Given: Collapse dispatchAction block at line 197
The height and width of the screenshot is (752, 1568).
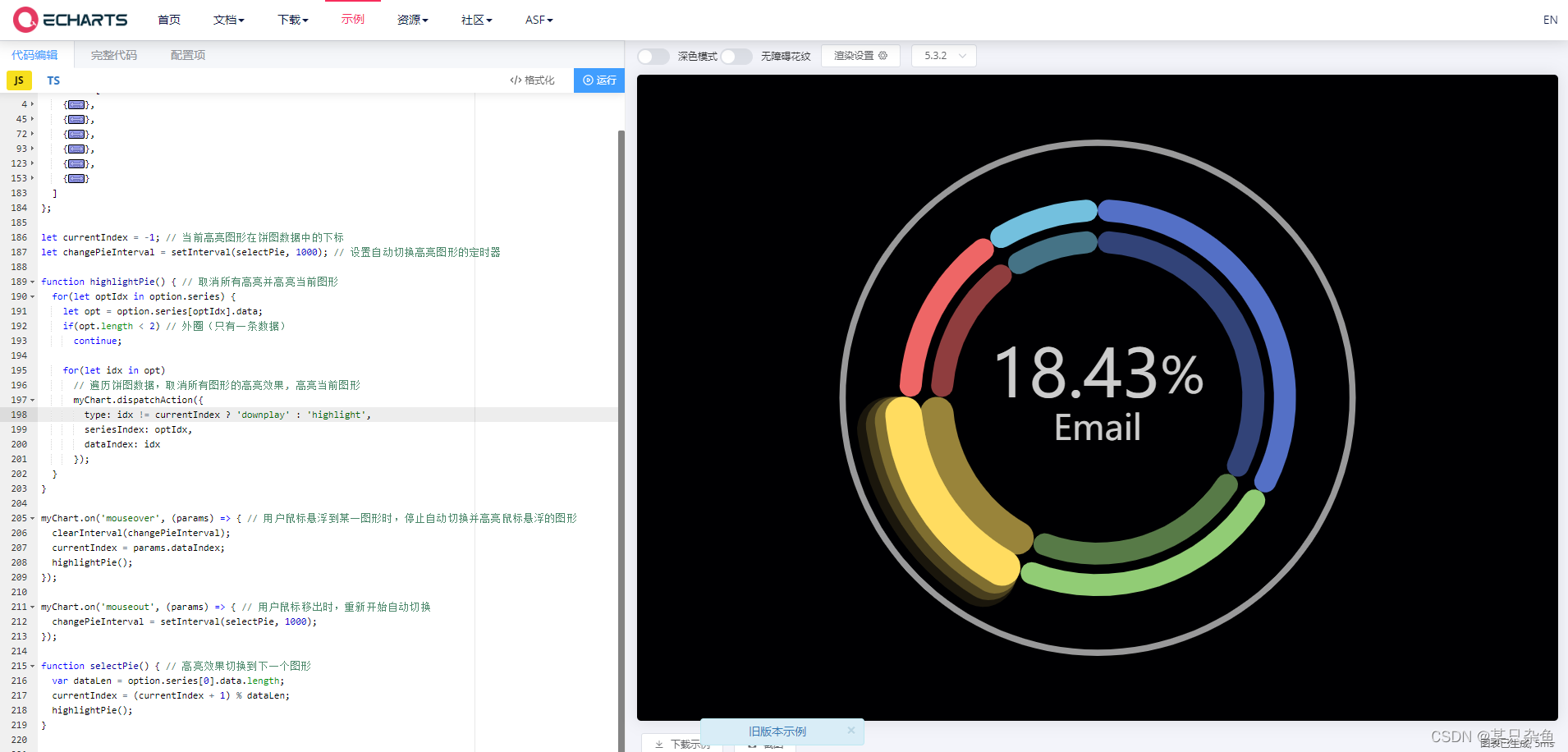Looking at the screenshot, I should pos(33,400).
